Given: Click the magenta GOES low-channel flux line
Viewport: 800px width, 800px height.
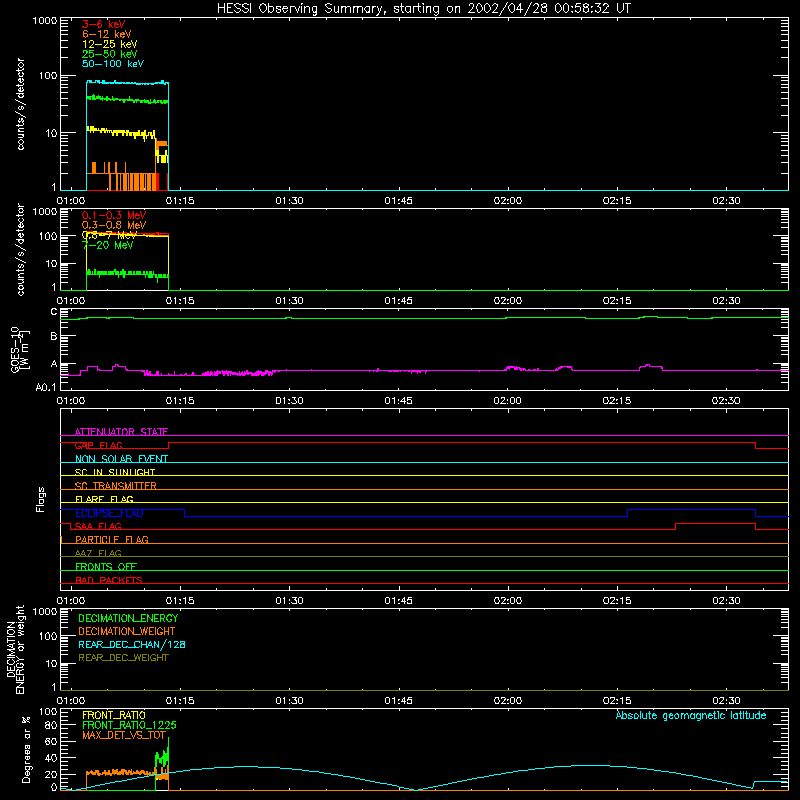Looking at the screenshot, I should point(424,370).
